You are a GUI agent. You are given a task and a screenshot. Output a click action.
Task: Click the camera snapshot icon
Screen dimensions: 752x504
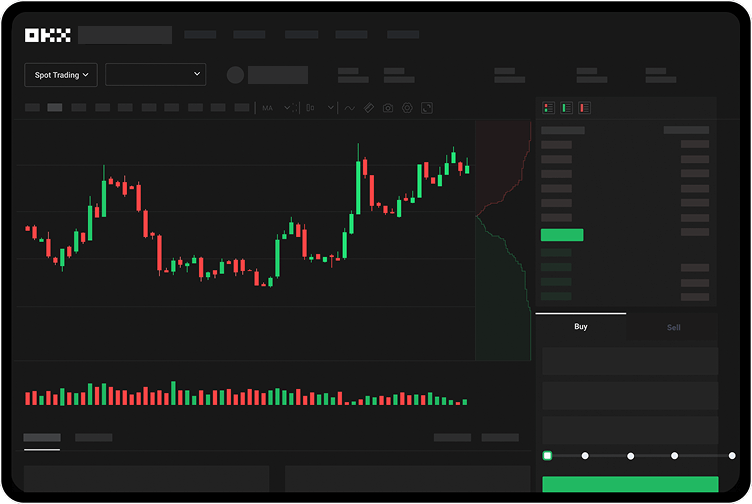pos(388,108)
